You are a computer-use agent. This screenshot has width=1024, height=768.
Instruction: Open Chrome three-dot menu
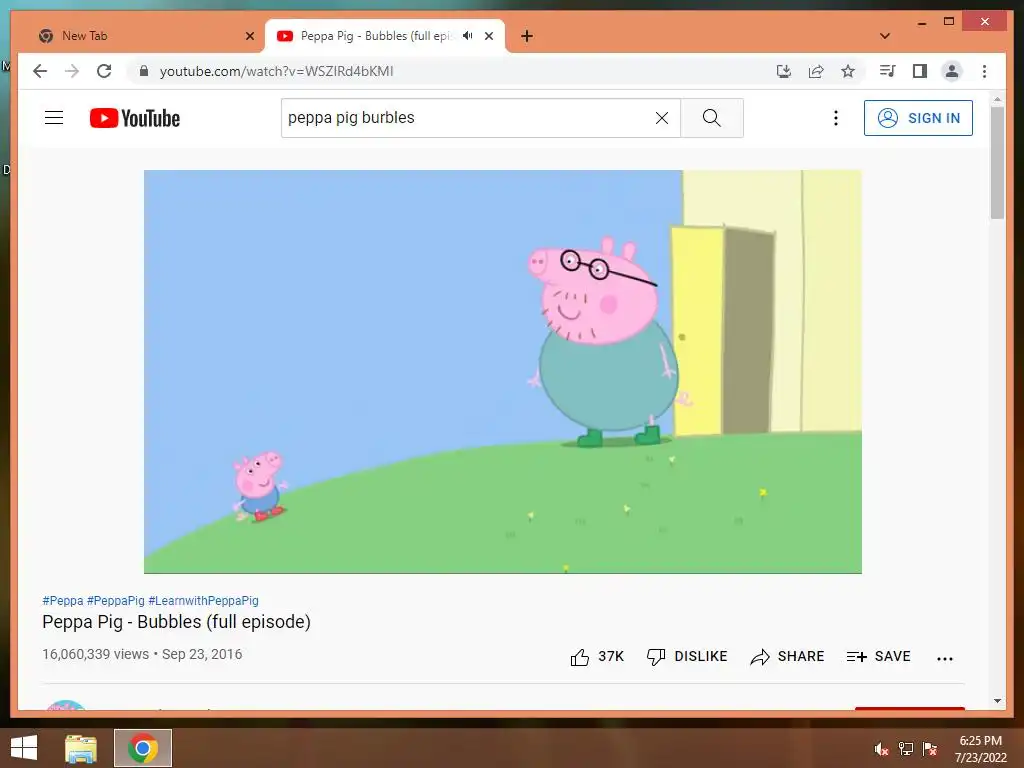pyautogui.click(x=984, y=71)
